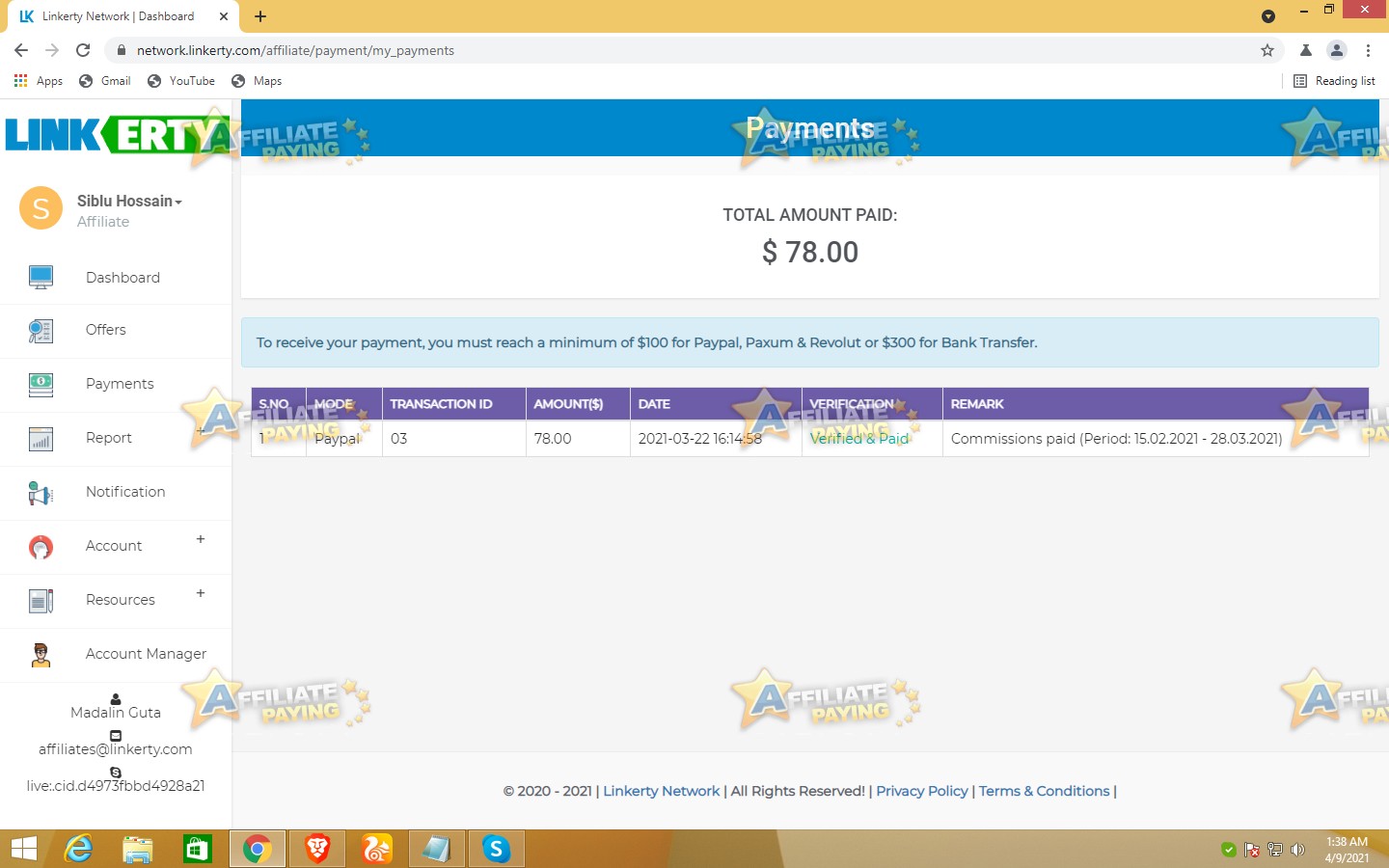Bookmark this page with the star icon
This screenshot has width=1389, height=868.
[1267, 50]
